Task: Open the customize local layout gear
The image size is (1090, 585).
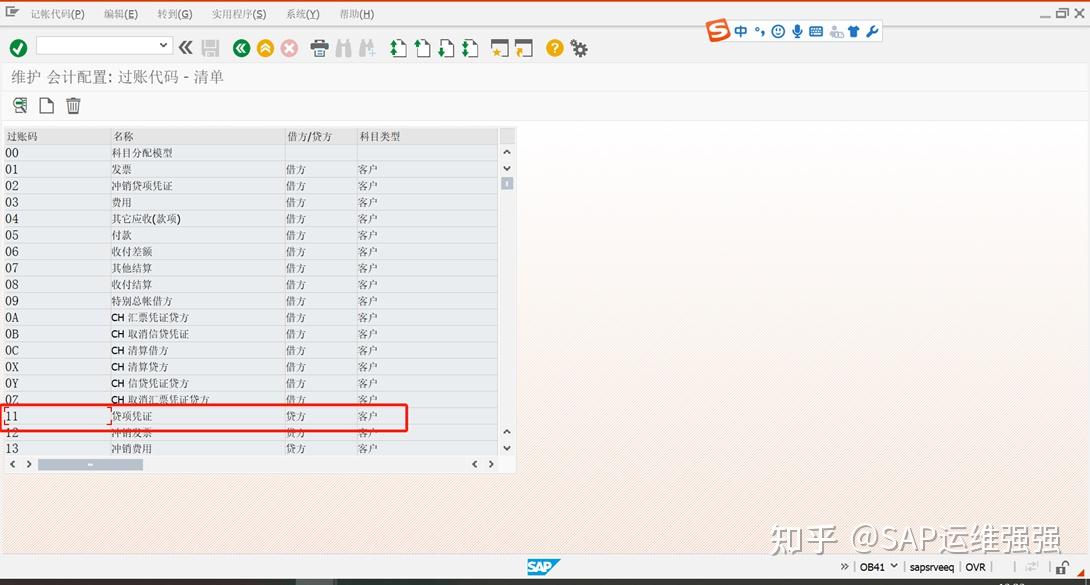Action: click(579, 47)
